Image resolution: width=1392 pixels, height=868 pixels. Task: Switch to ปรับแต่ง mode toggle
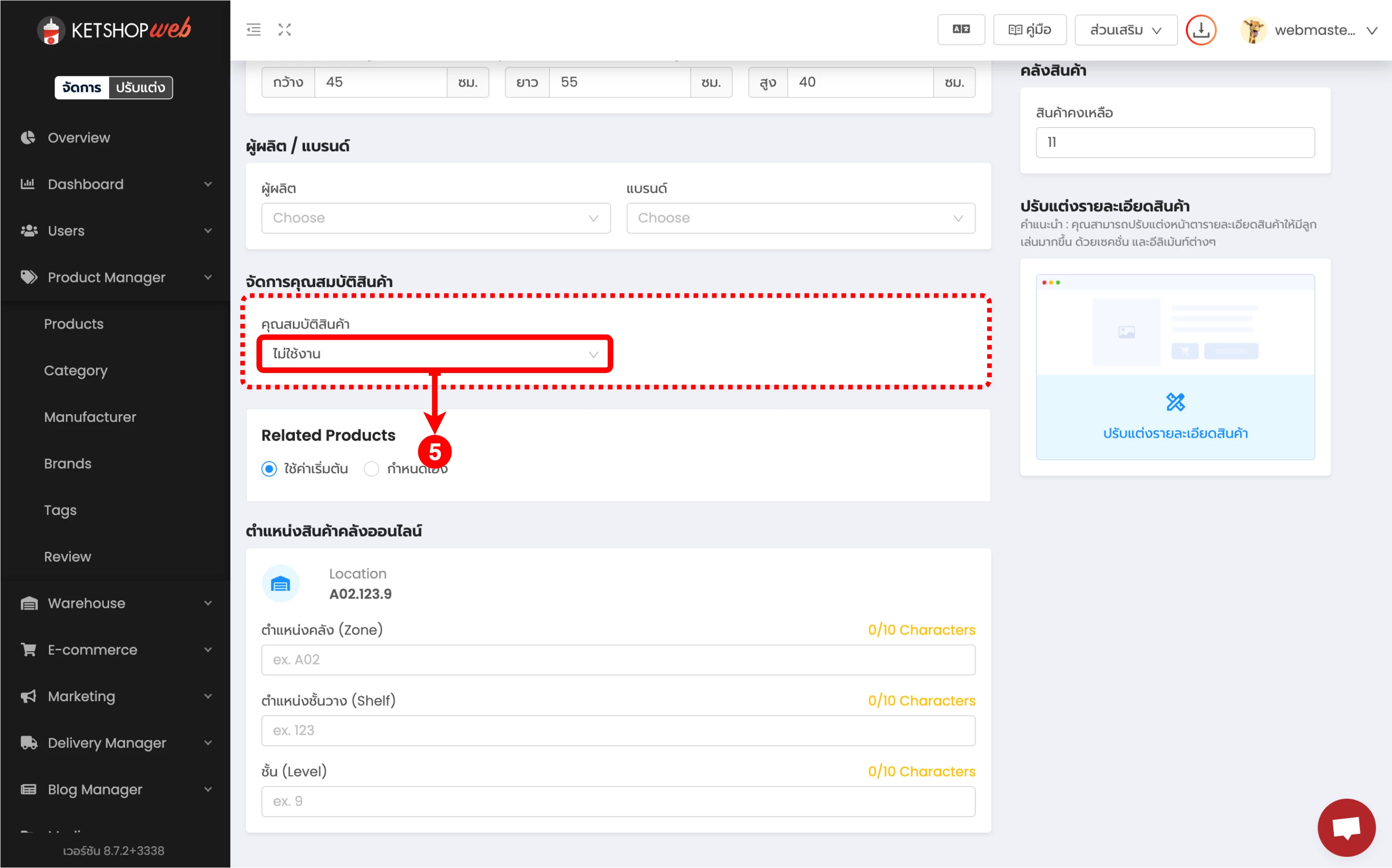pyautogui.click(x=140, y=88)
